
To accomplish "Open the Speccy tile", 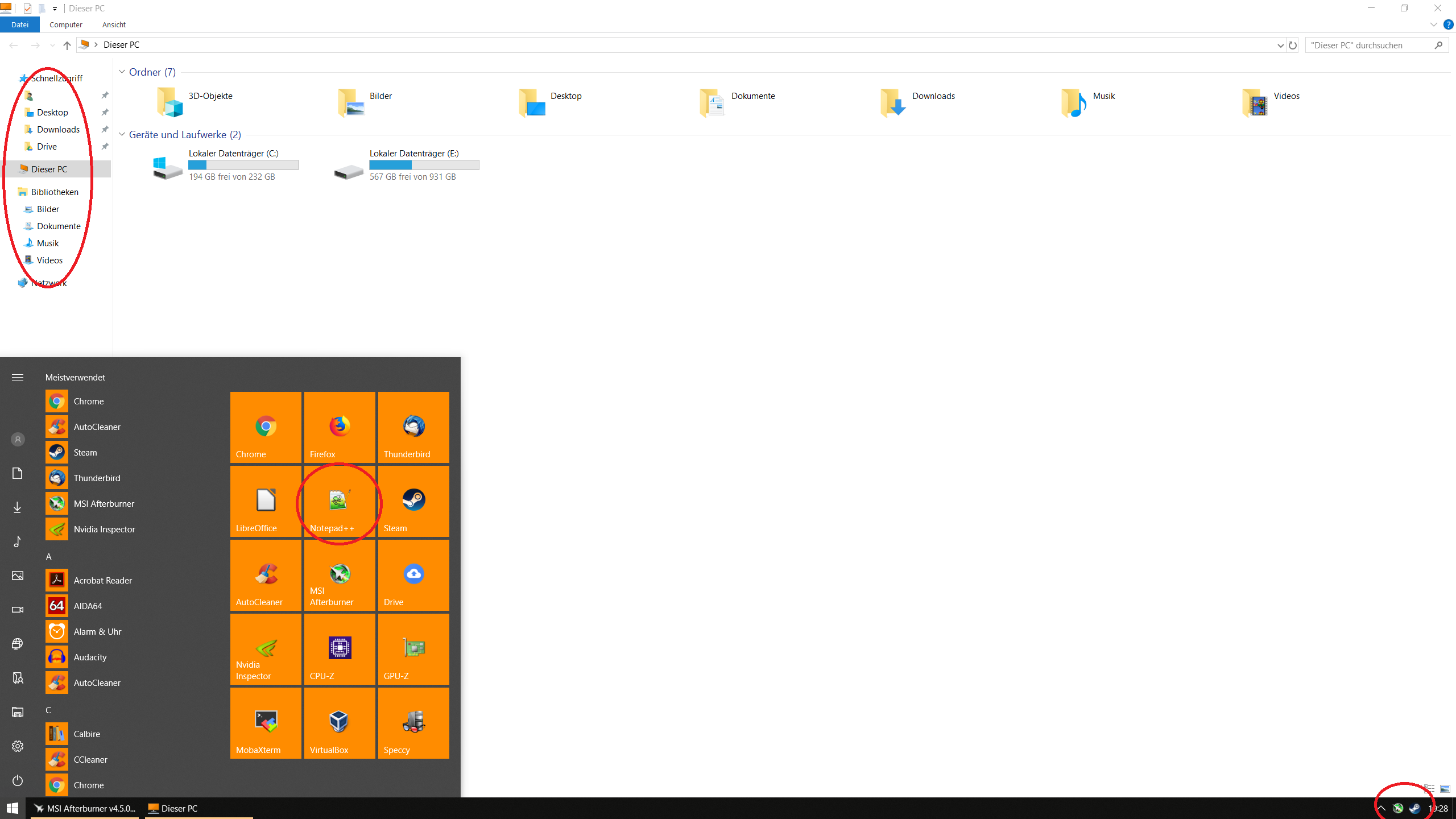I will point(413,723).
